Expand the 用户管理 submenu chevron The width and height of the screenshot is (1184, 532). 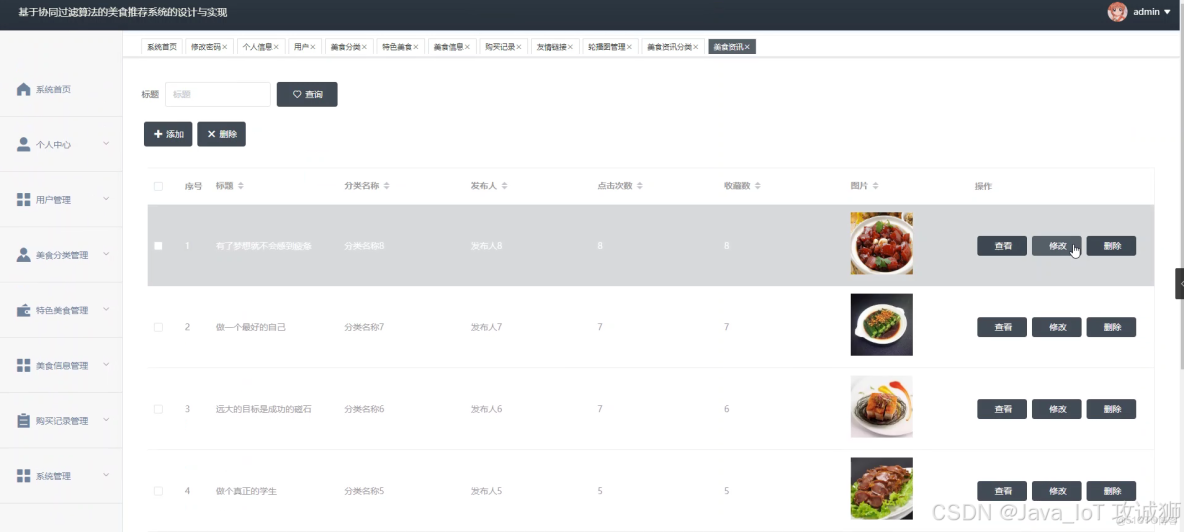(x=106, y=198)
